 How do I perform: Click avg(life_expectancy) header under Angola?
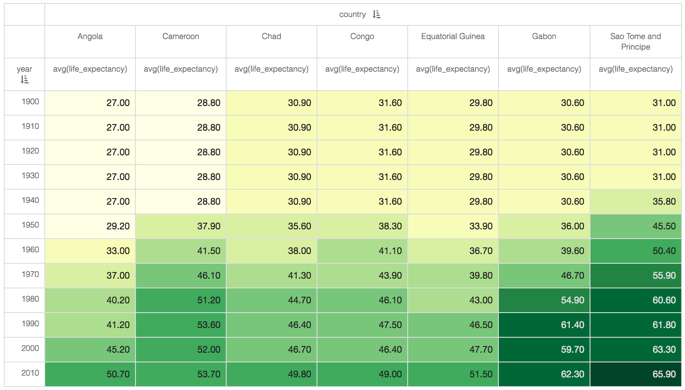coord(90,69)
